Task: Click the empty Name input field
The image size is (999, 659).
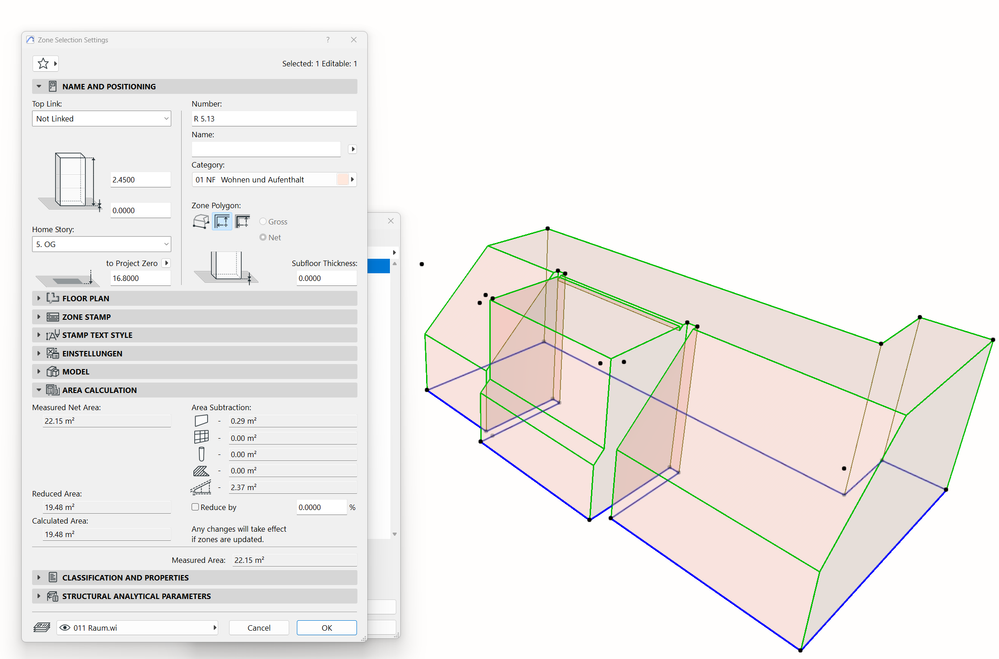Action: point(266,149)
